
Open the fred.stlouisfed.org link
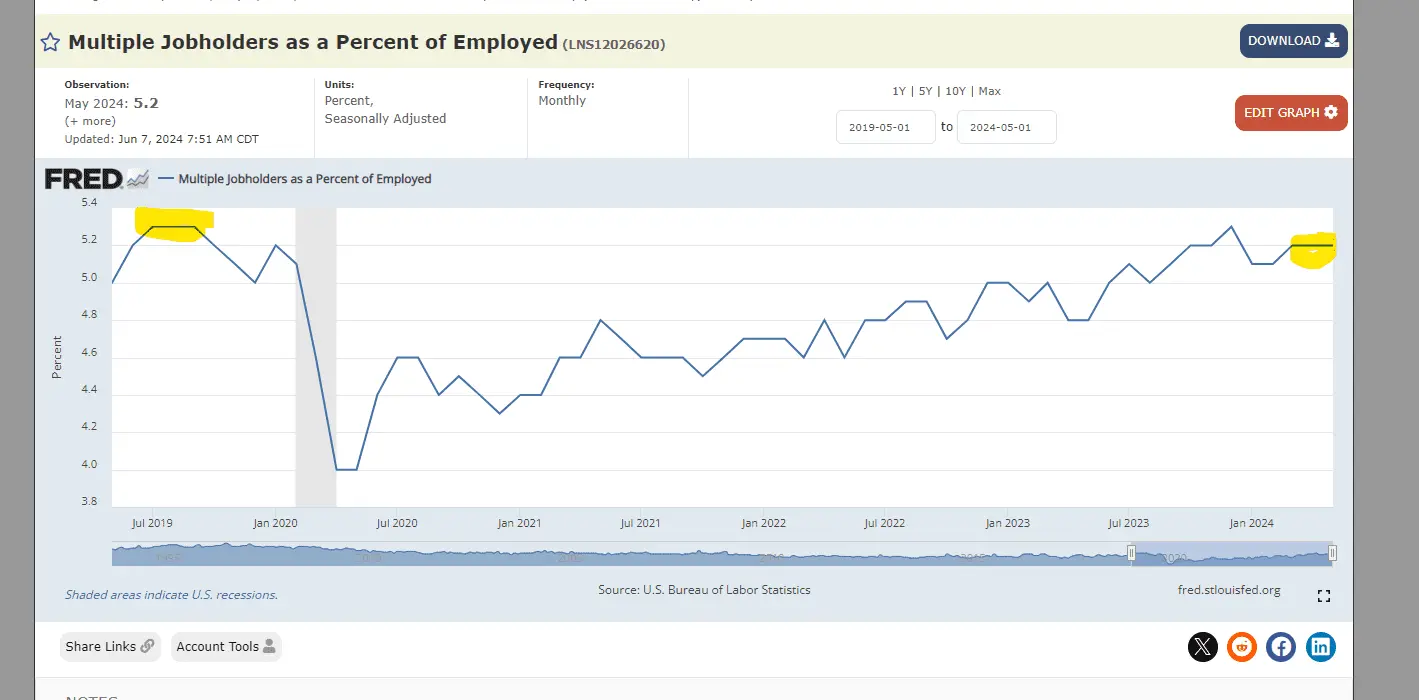point(1229,590)
